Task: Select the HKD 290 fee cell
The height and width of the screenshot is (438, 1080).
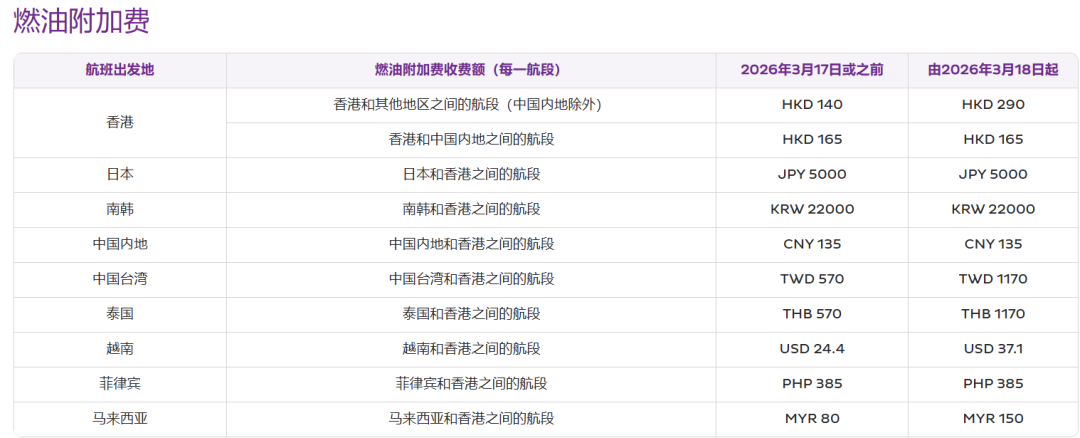Action: 993,104
